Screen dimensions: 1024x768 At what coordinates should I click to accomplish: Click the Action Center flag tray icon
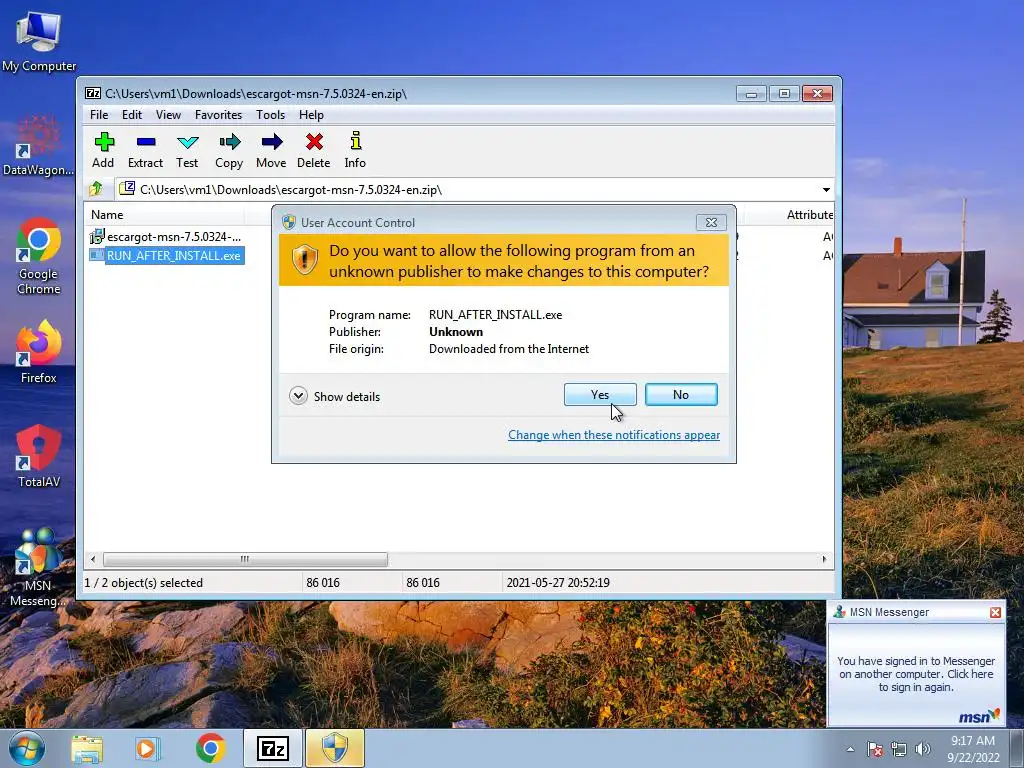[x=875, y=749]
